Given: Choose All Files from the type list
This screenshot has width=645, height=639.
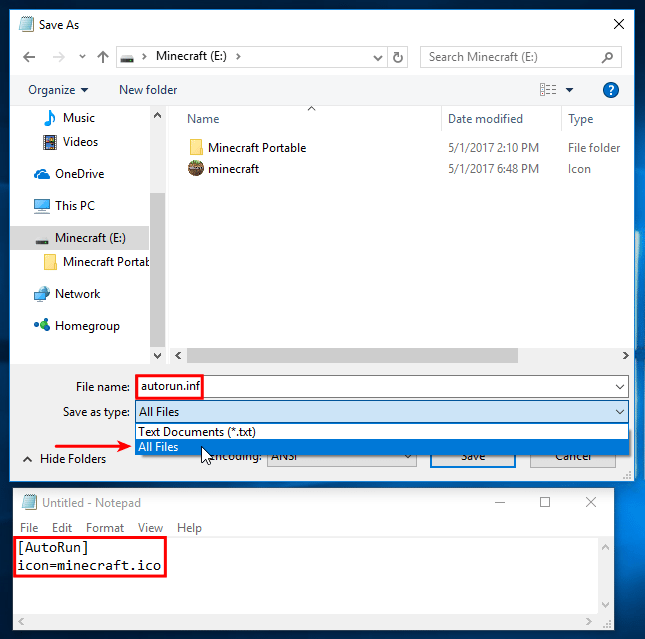Looking at the screenshot, I should [x=382, y=447].
